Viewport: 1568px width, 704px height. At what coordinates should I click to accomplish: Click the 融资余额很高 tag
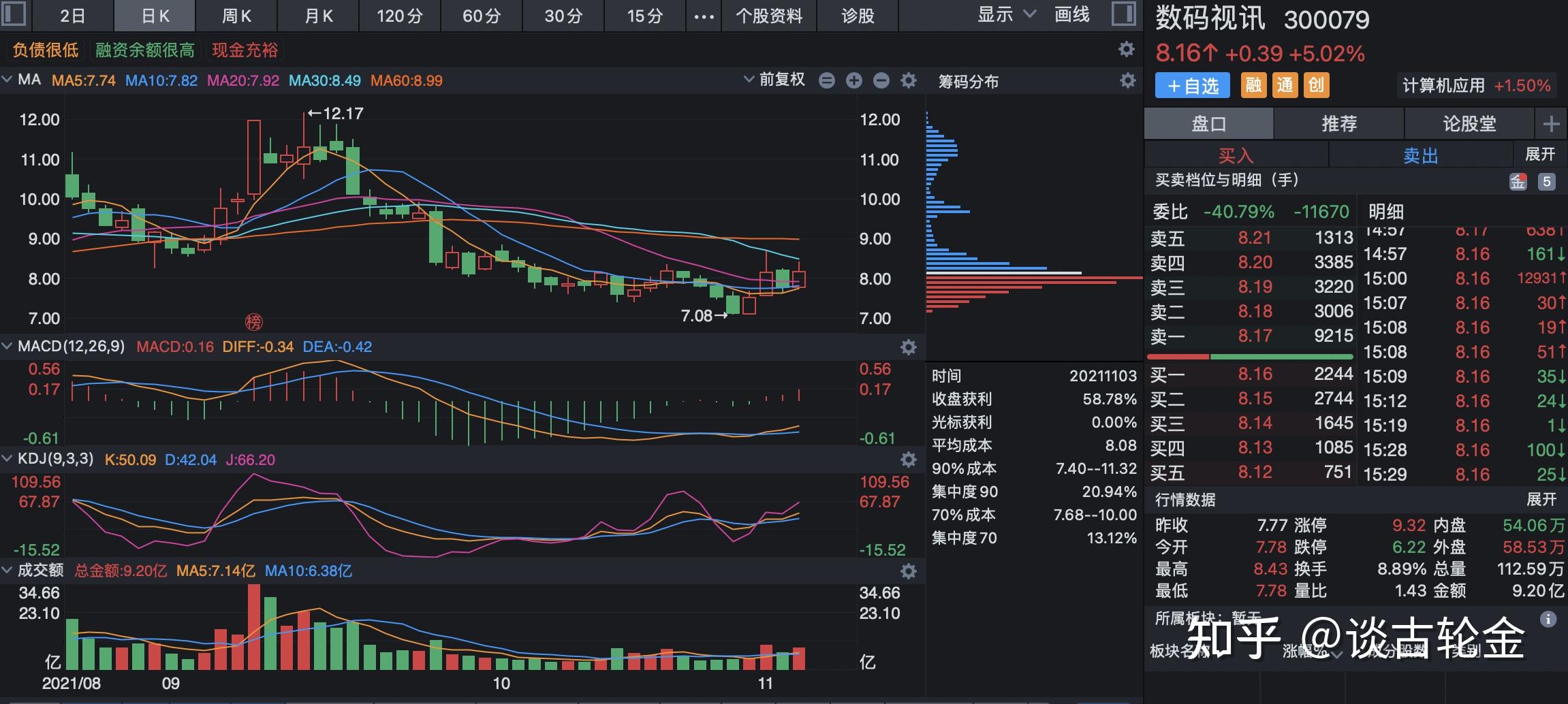click(145, 50)
